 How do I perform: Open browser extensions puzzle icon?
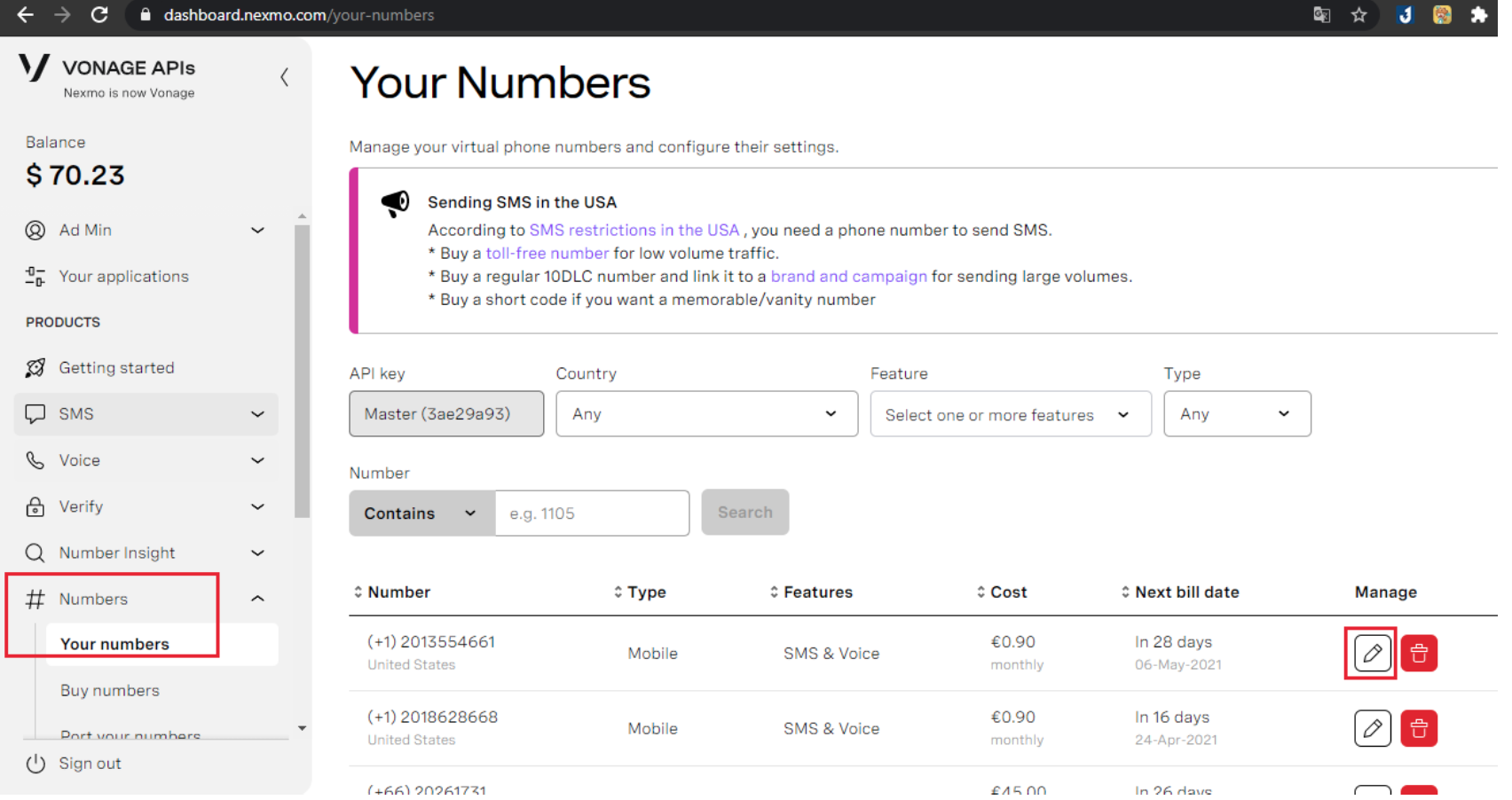click(x=1478, y=15)
